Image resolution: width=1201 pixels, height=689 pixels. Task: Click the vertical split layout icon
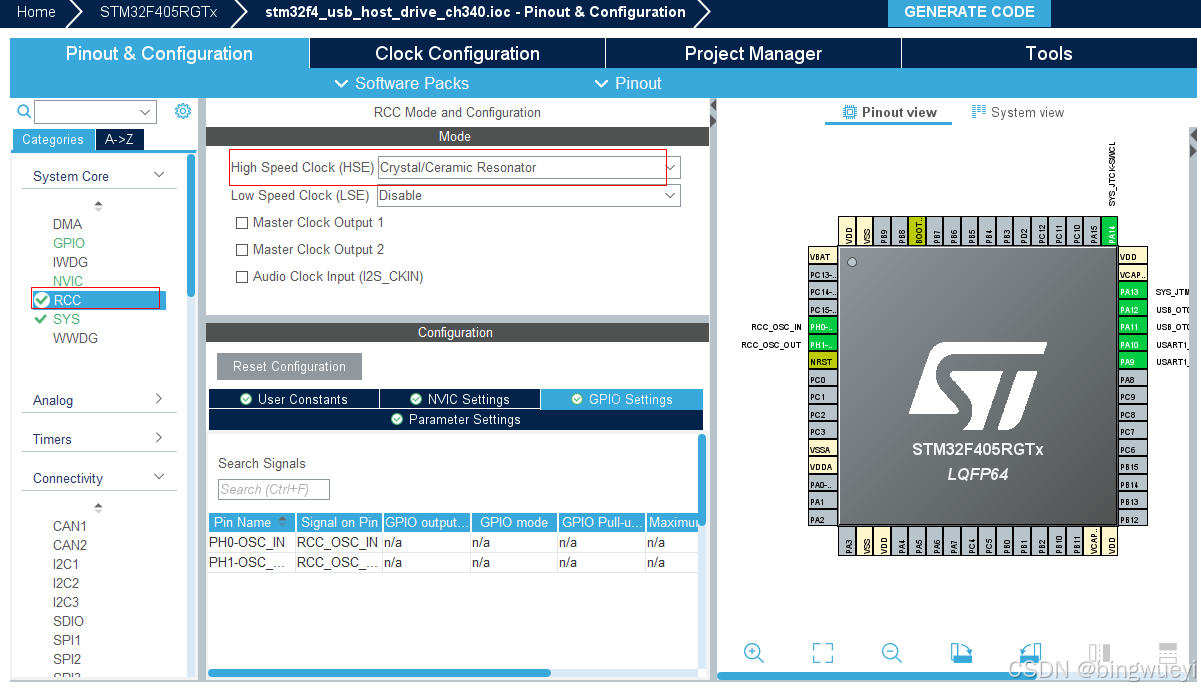[x=1099, y=653]
